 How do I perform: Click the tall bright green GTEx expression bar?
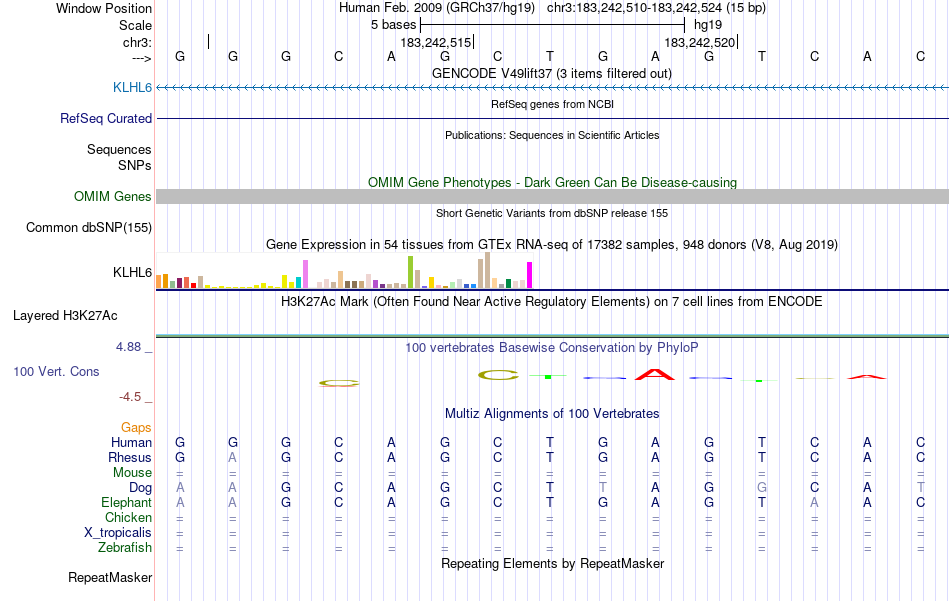click(x=411, y=272)
